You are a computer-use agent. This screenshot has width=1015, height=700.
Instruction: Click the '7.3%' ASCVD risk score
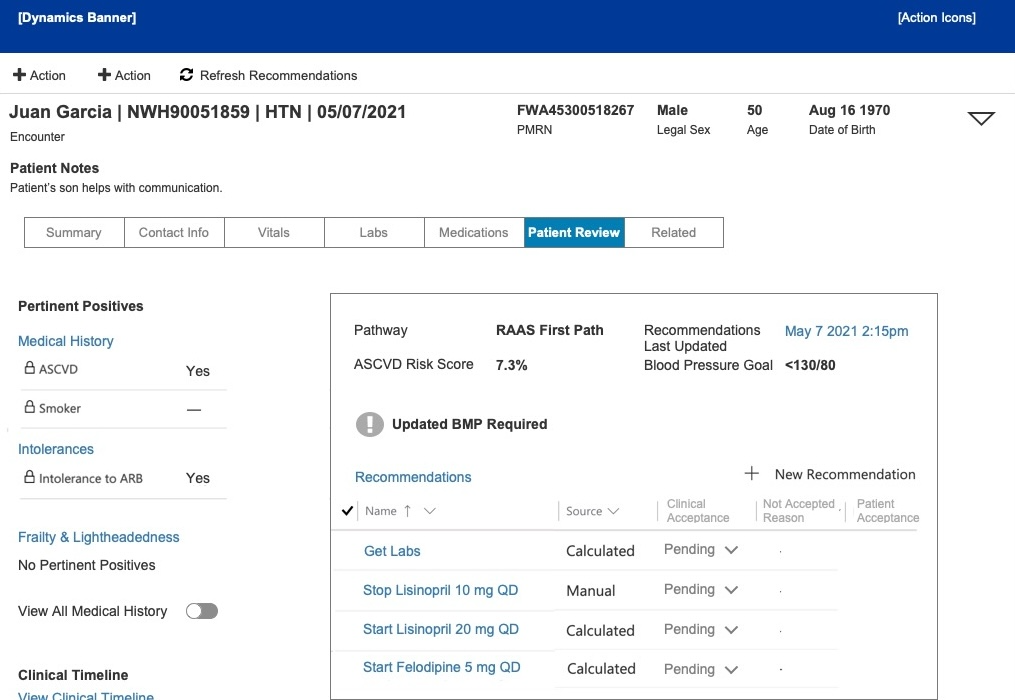511,365
